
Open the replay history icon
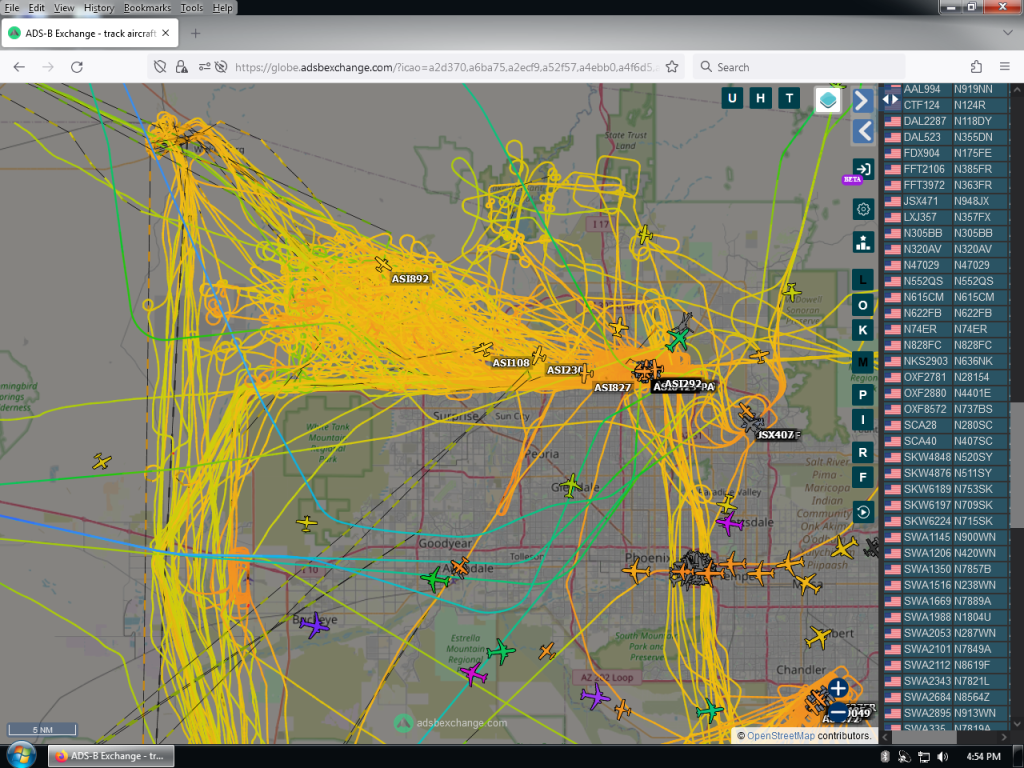pos(863,512)
